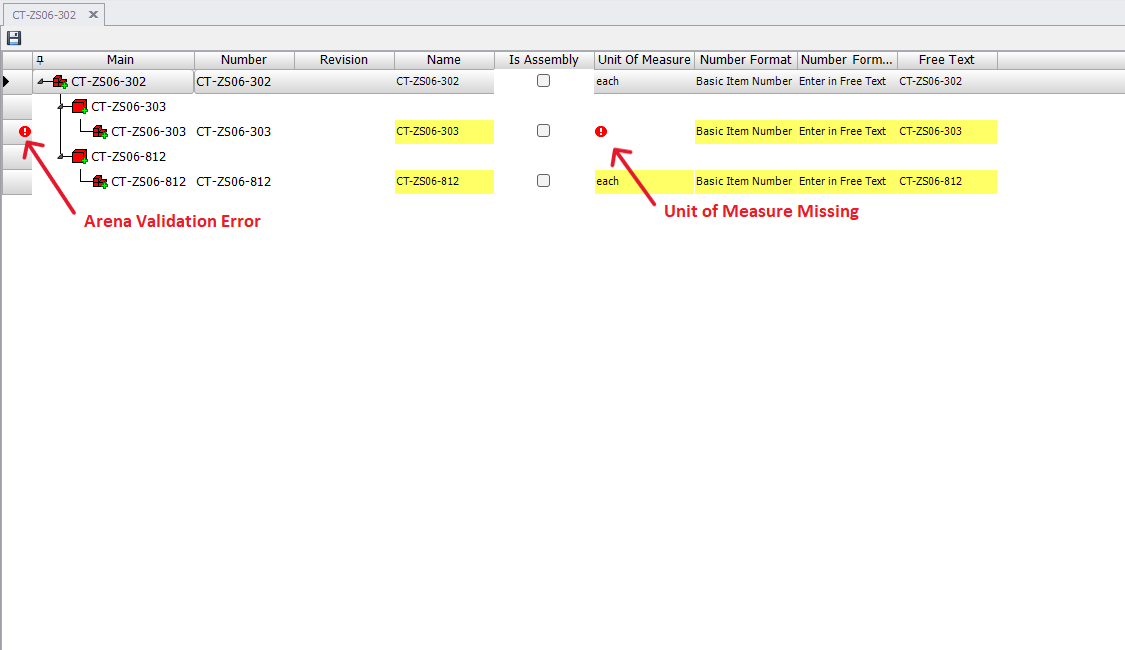This screenshot has width=1125, height=650.
Task: Click the Number Format column header
Action: pos(745,60)
